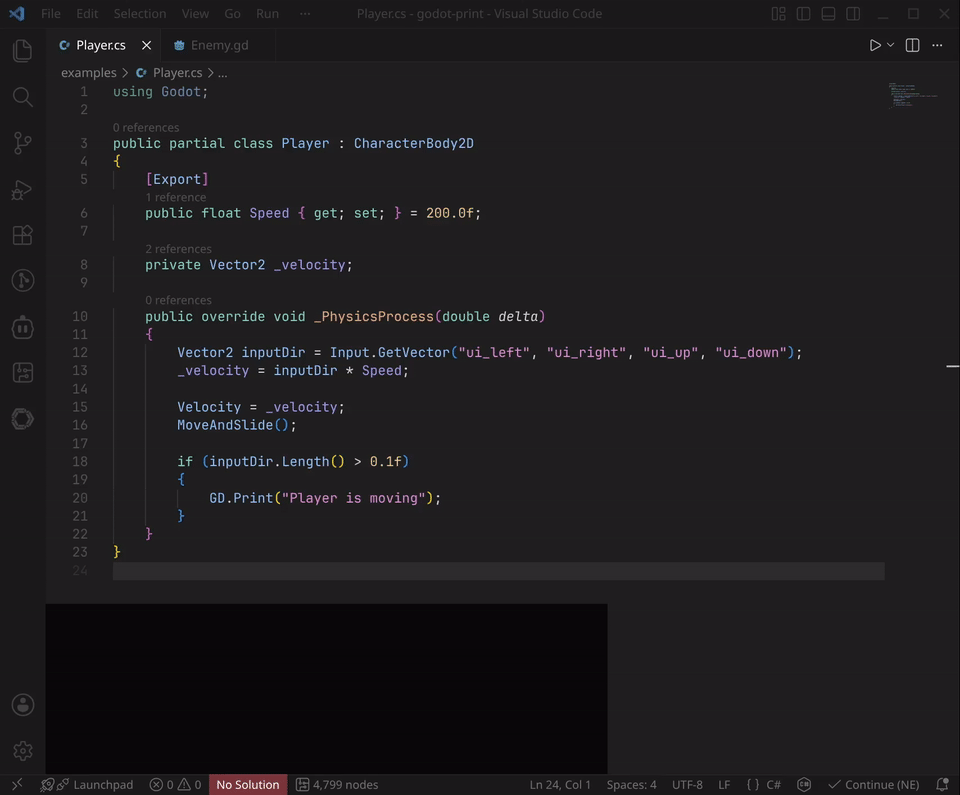Screen dimensions: 960x795
Task: Expand the breadcrumb ellipsis symbol
Action: click(x=223, y=73)
